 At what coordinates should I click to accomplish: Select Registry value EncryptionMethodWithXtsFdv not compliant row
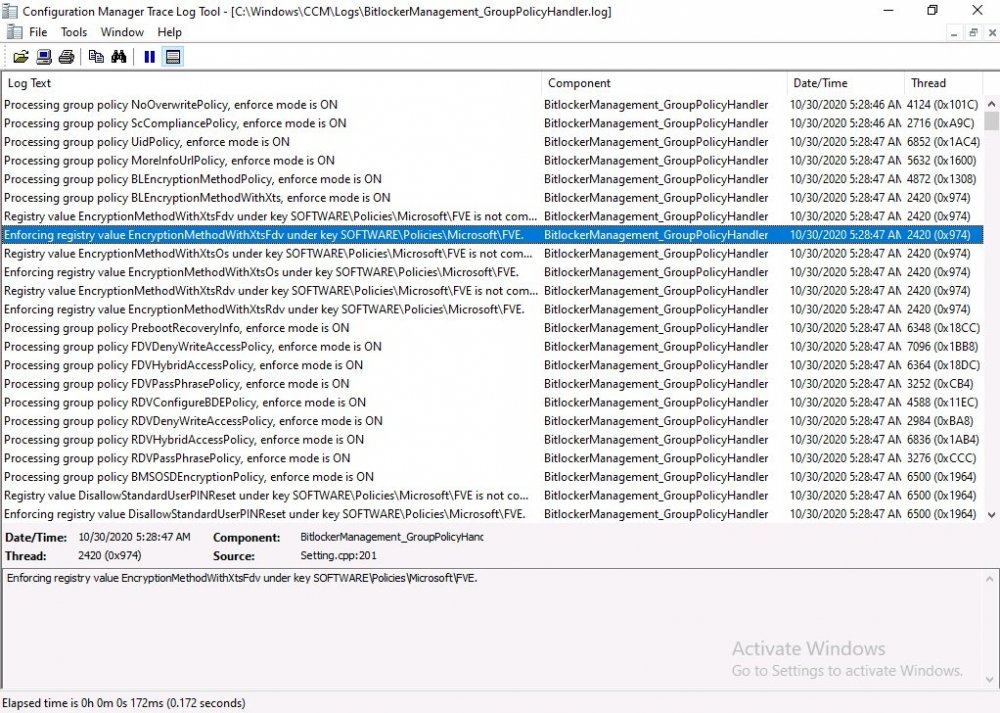tap(492, 216)
